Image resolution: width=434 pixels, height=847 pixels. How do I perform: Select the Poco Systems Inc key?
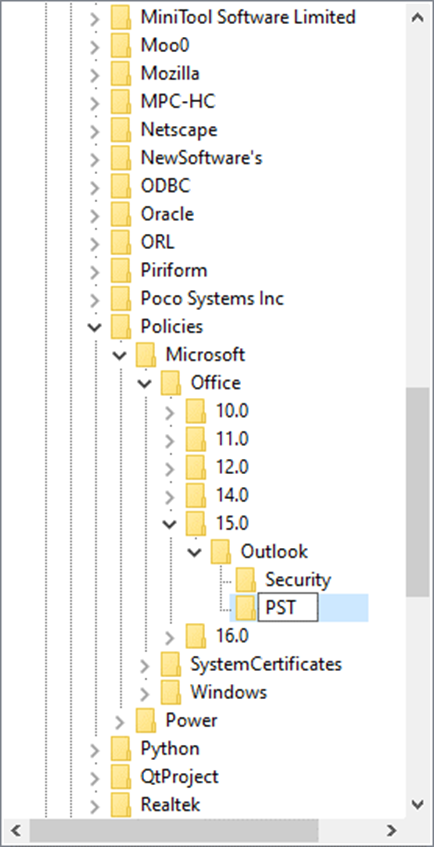pyautogui.click(x=212, y=298)
